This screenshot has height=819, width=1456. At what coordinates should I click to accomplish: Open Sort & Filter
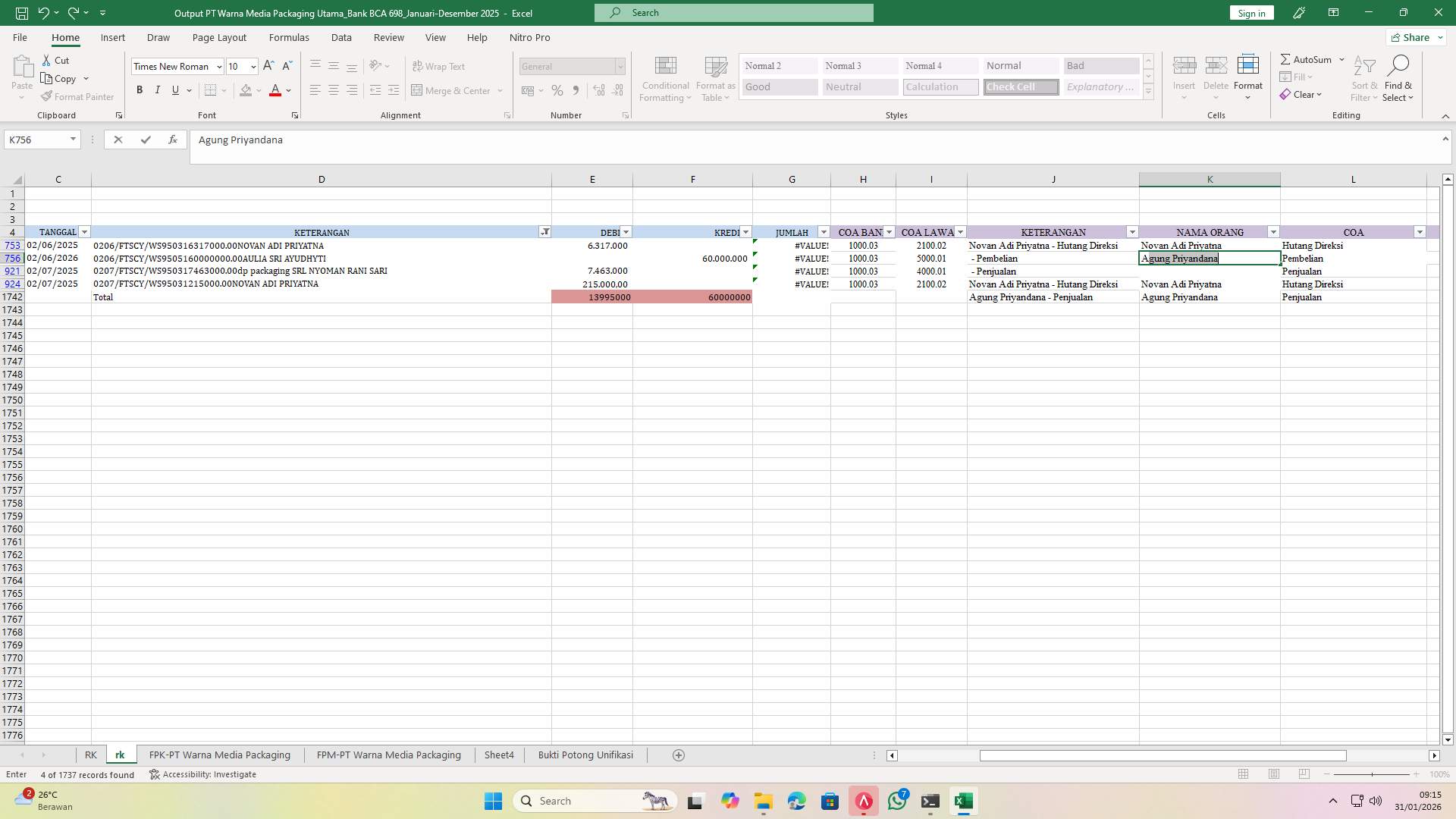1363,78
